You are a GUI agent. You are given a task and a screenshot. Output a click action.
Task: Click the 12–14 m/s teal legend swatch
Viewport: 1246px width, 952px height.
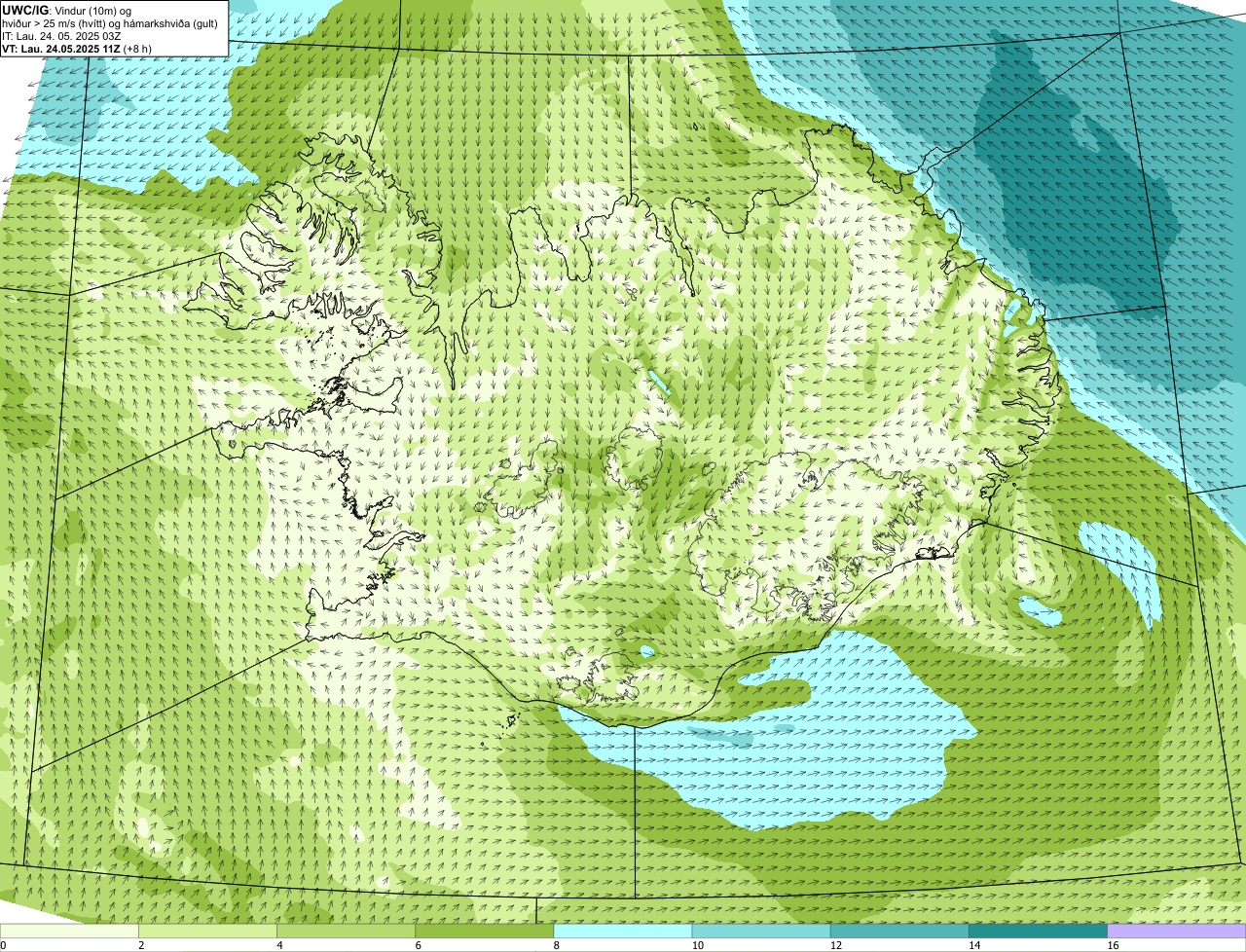899,931
